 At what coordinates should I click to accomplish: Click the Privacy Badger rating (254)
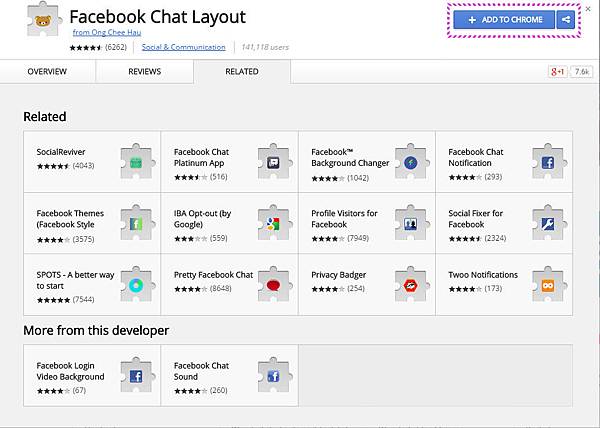pos(338,289)
